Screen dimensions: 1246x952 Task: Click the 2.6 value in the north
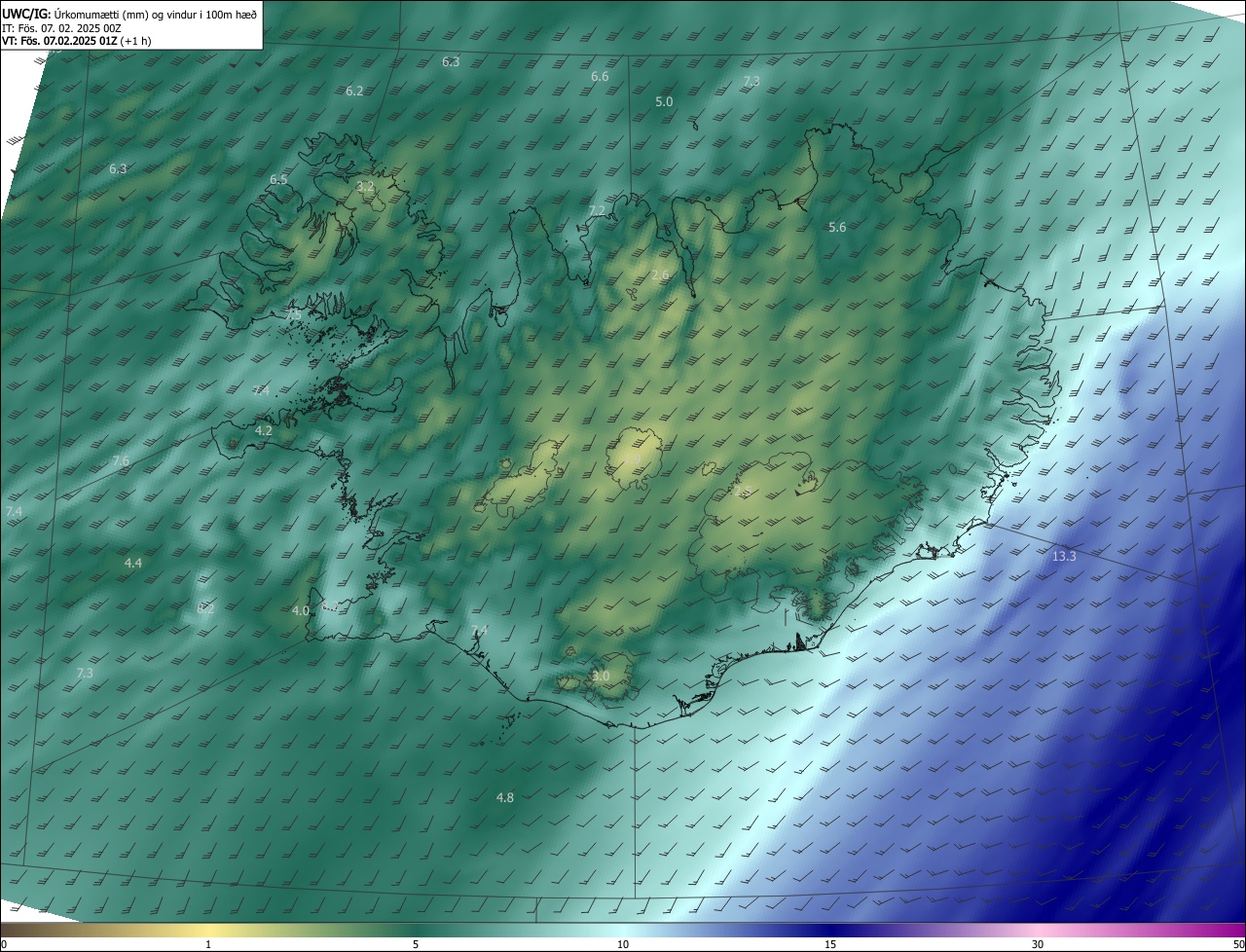pyautogui.click(x=660, y=275)
